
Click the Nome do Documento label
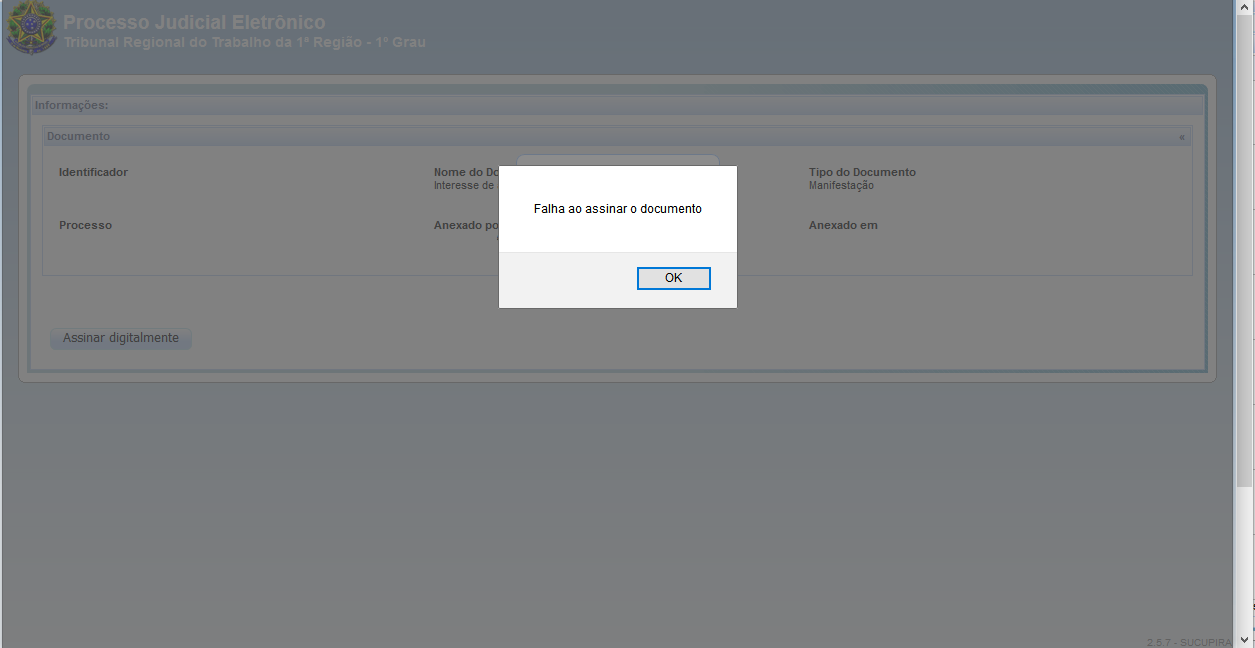[x=466, y=172]
